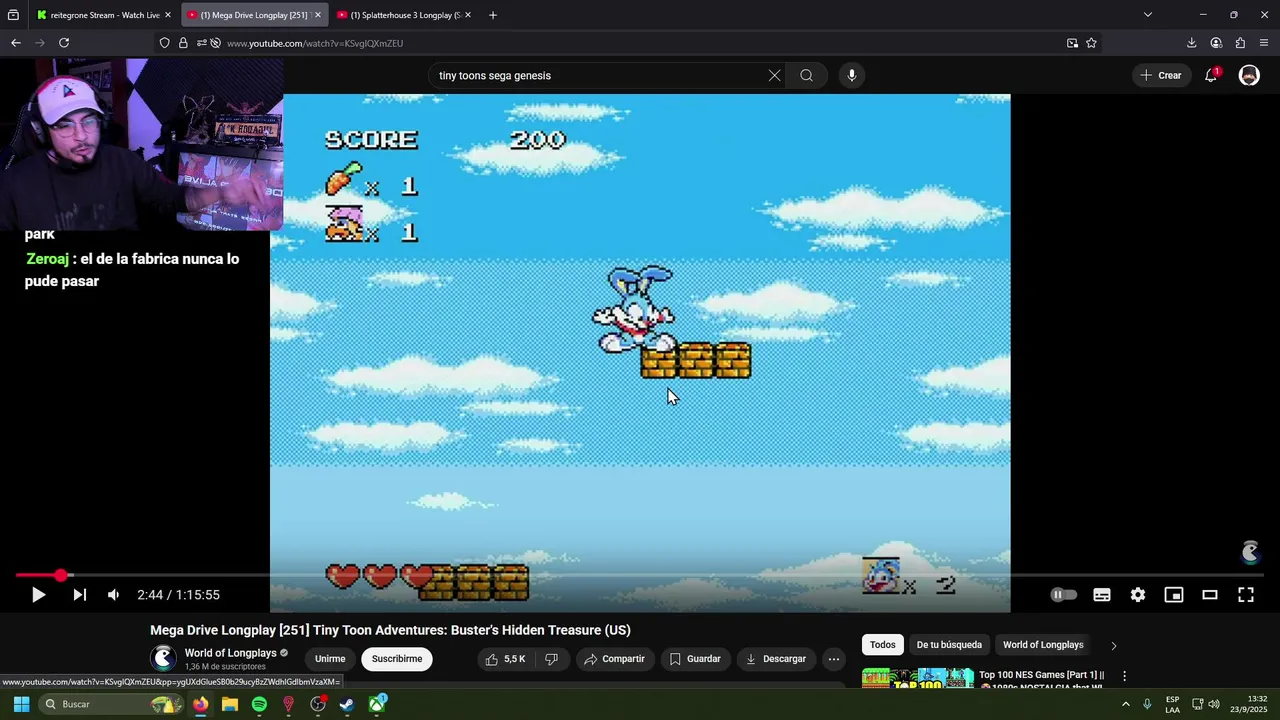Reload the current page
The height and width of the screenshot is (720, 1280).
coord(64,43)
